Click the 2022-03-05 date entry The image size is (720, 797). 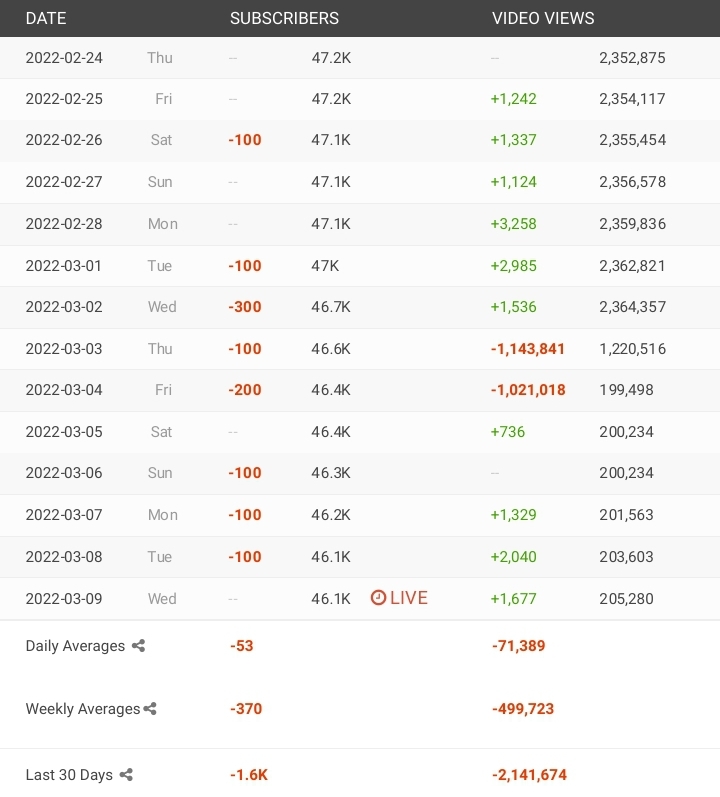[x=64, y=432]
